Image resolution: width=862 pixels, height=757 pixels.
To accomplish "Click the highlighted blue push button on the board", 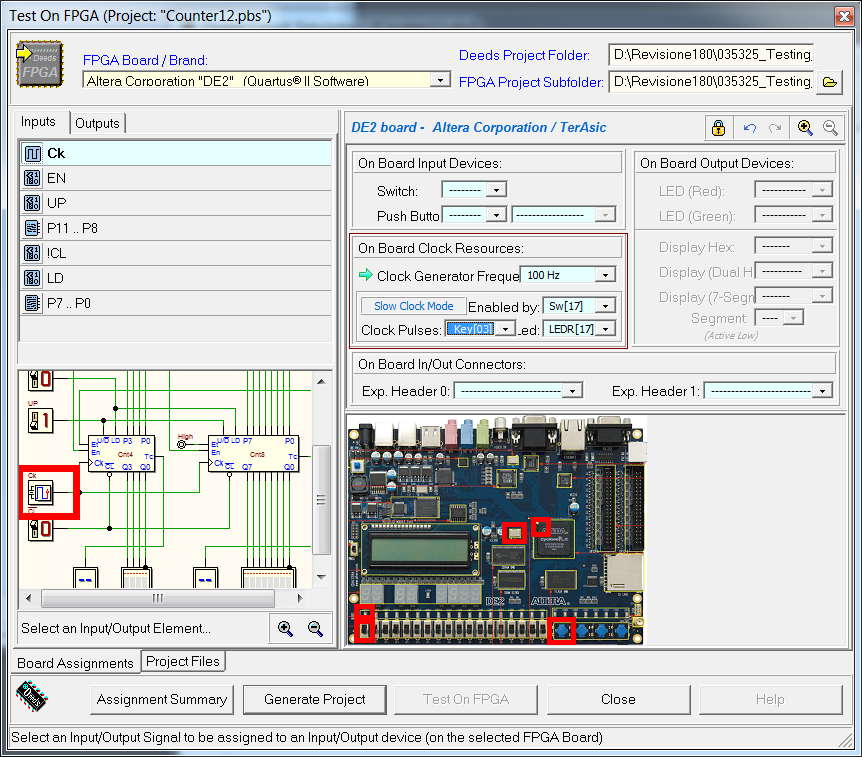I will point(562,630).
